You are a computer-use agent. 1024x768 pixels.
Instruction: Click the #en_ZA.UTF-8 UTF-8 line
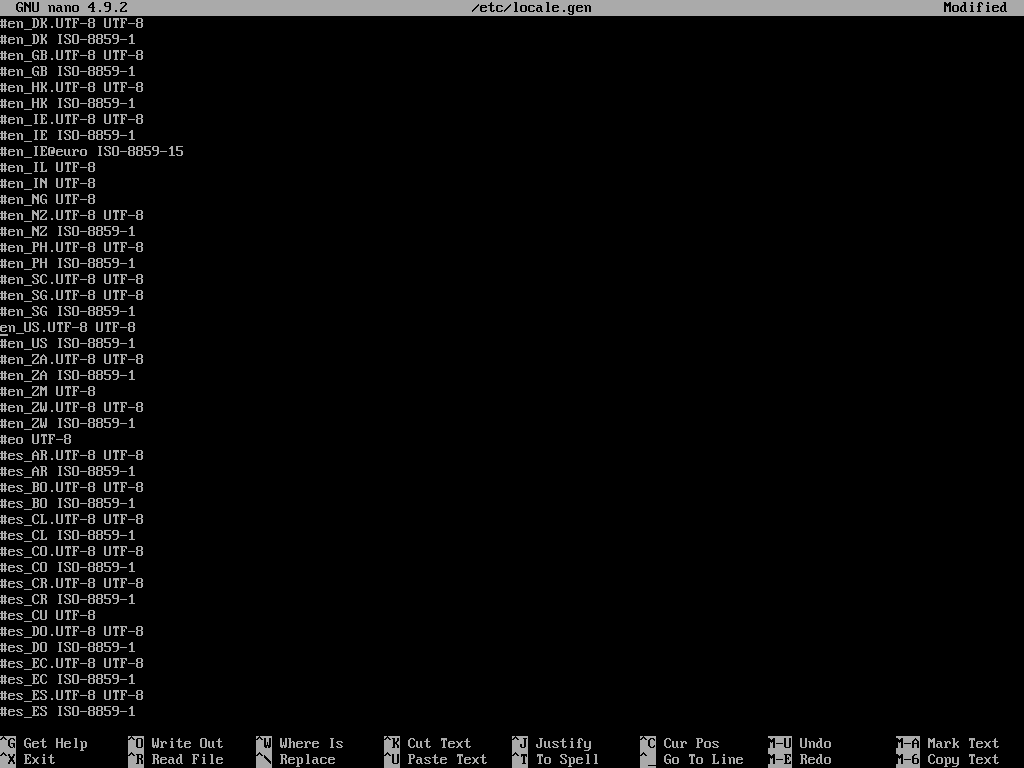[72, 359]
